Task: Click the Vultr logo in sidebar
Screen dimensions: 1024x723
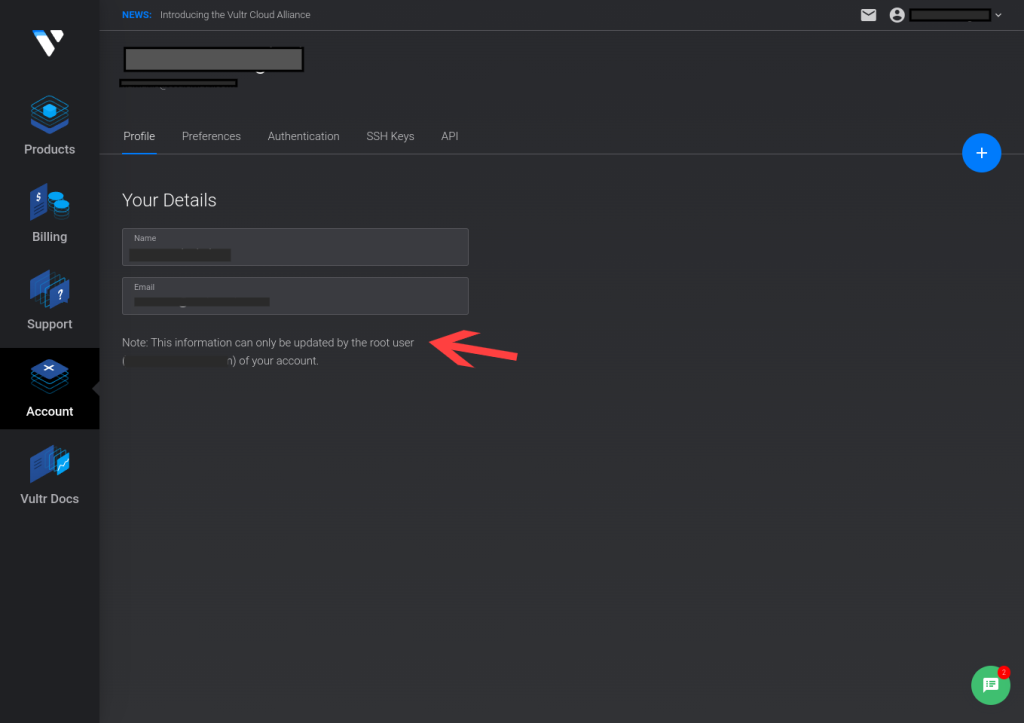Action: (48, 43)
